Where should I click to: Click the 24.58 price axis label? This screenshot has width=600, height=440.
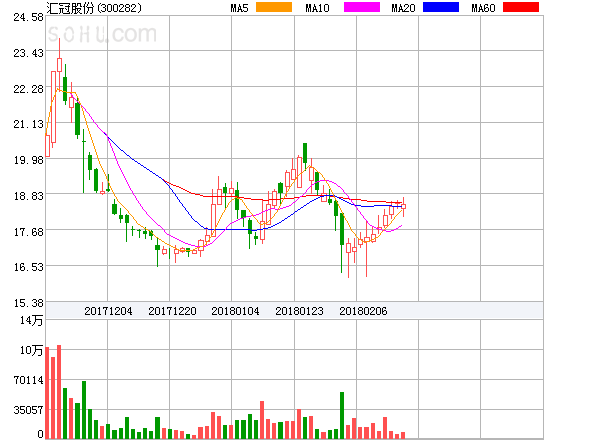28,17
